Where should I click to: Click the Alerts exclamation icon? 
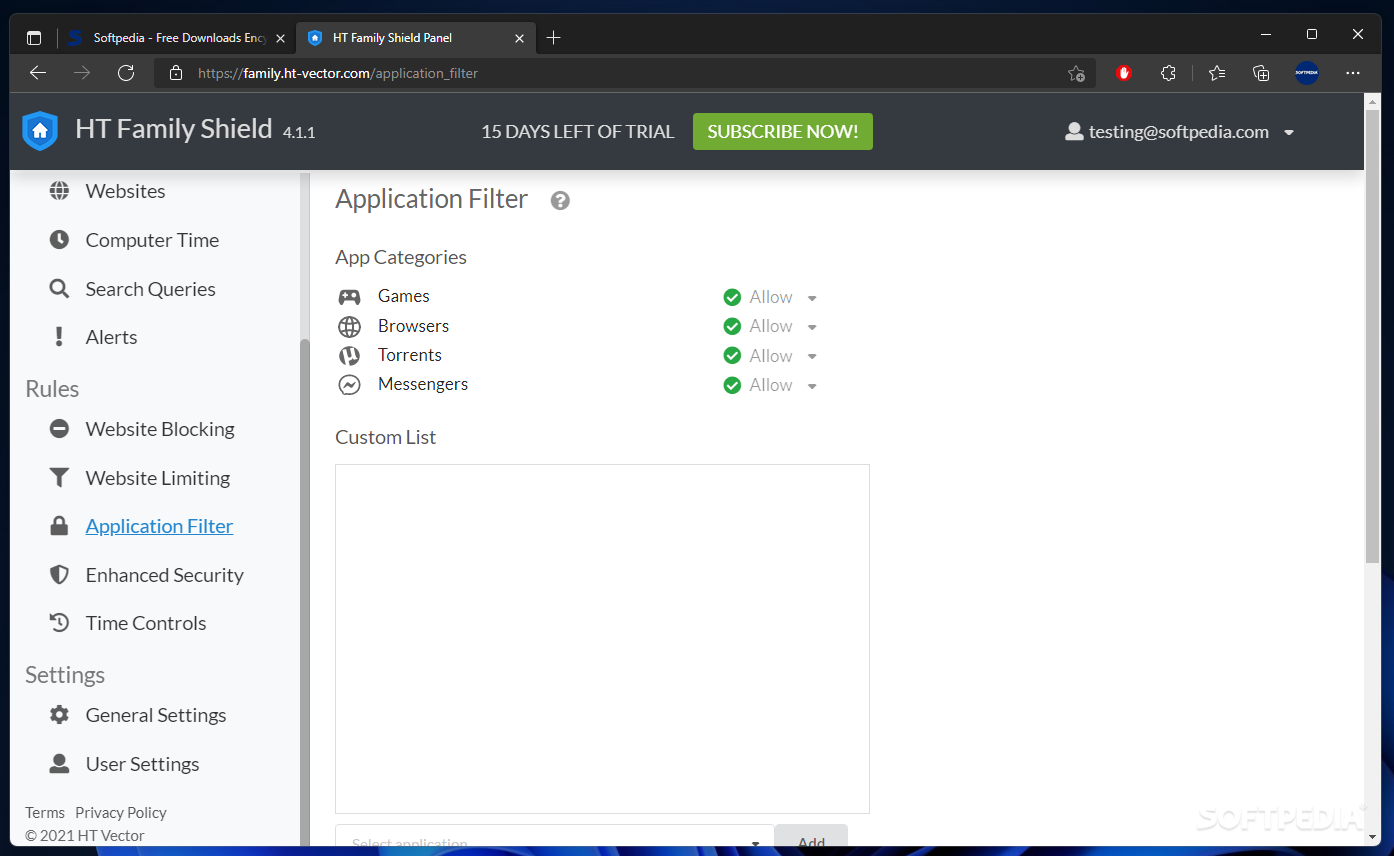[x=60, y=337]
